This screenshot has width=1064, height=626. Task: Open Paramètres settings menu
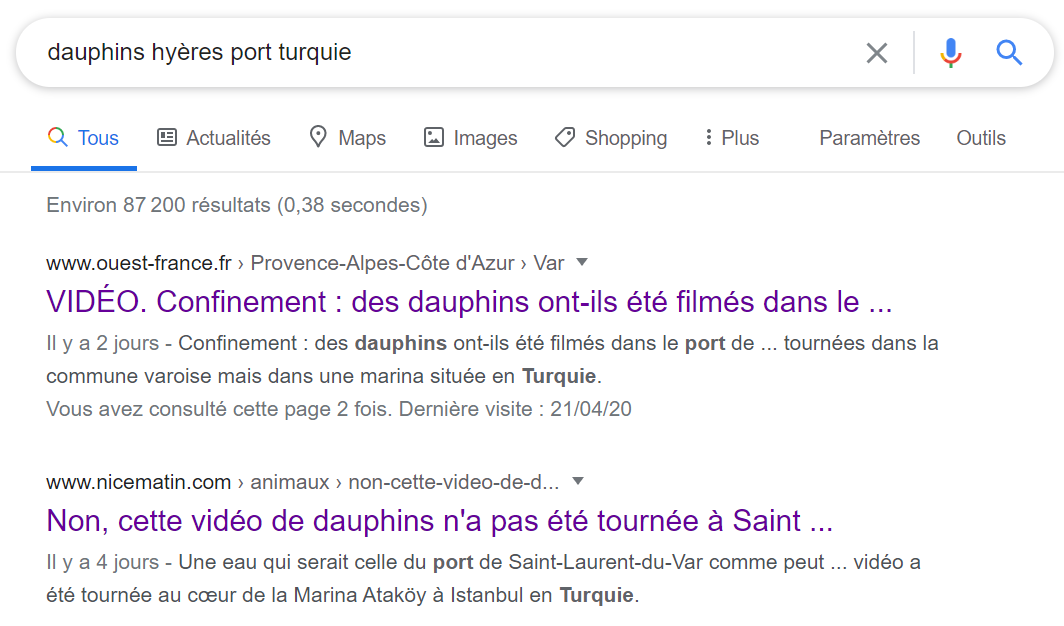tap(869, 138)
